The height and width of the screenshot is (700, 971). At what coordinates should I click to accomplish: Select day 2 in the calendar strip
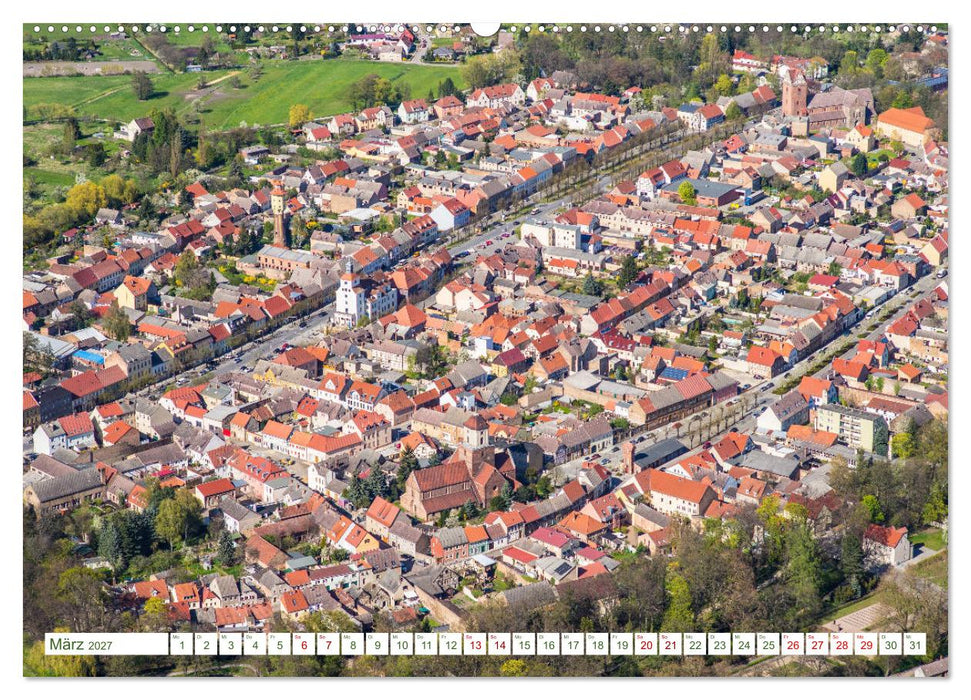[206, 644]
